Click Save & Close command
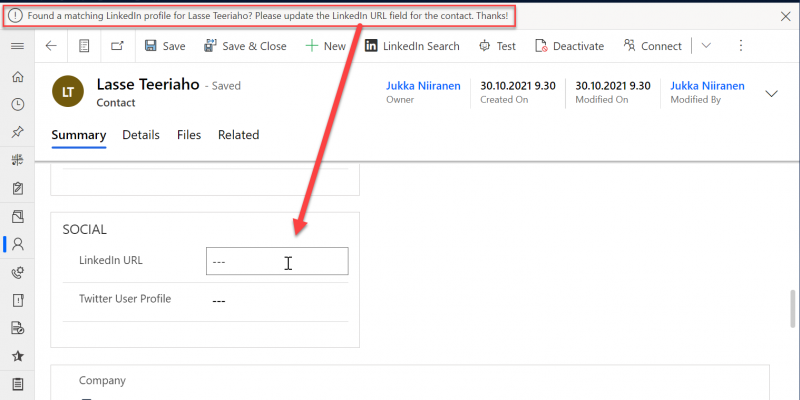The height and width of the screenshot is (400, 800). coord(245,46)
